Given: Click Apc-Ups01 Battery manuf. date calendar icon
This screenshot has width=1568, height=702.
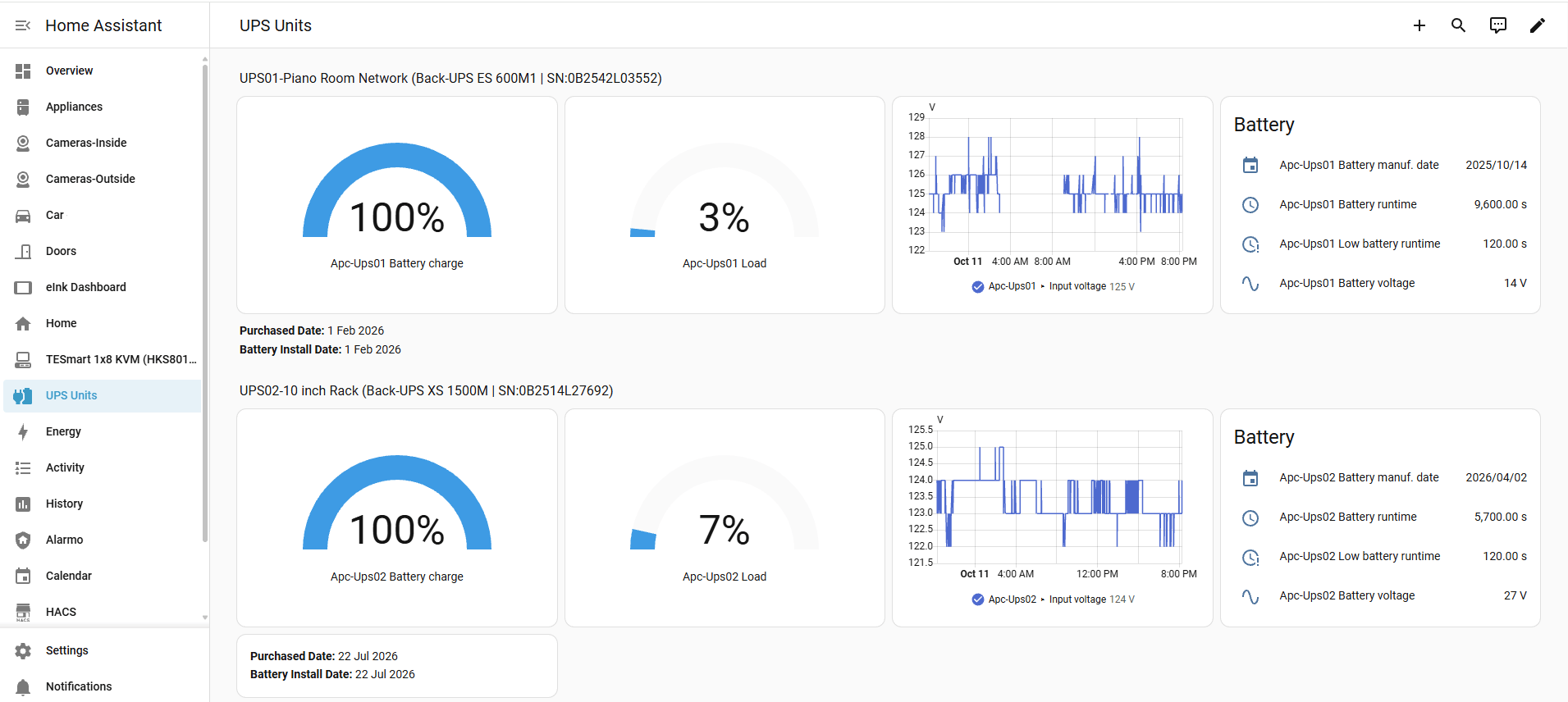Looking at the screenshot, I should click(x=1250, y=166).
